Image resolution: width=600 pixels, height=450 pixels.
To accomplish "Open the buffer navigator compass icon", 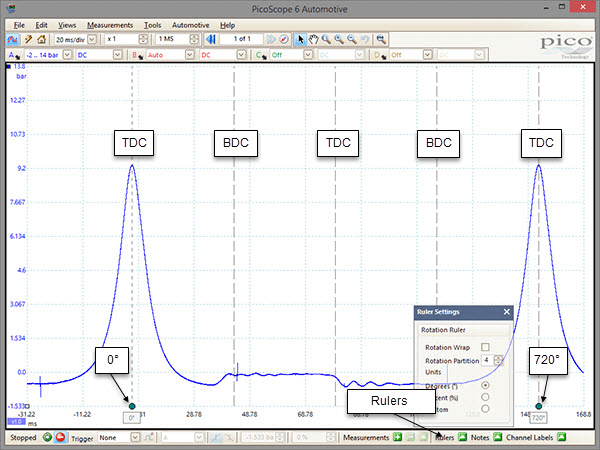I will point(284,39).
